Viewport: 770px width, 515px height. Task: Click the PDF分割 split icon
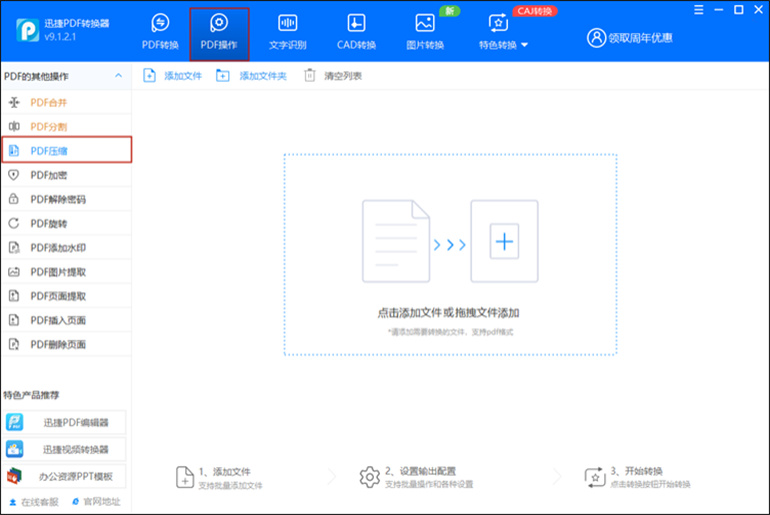tap(14, 126)
